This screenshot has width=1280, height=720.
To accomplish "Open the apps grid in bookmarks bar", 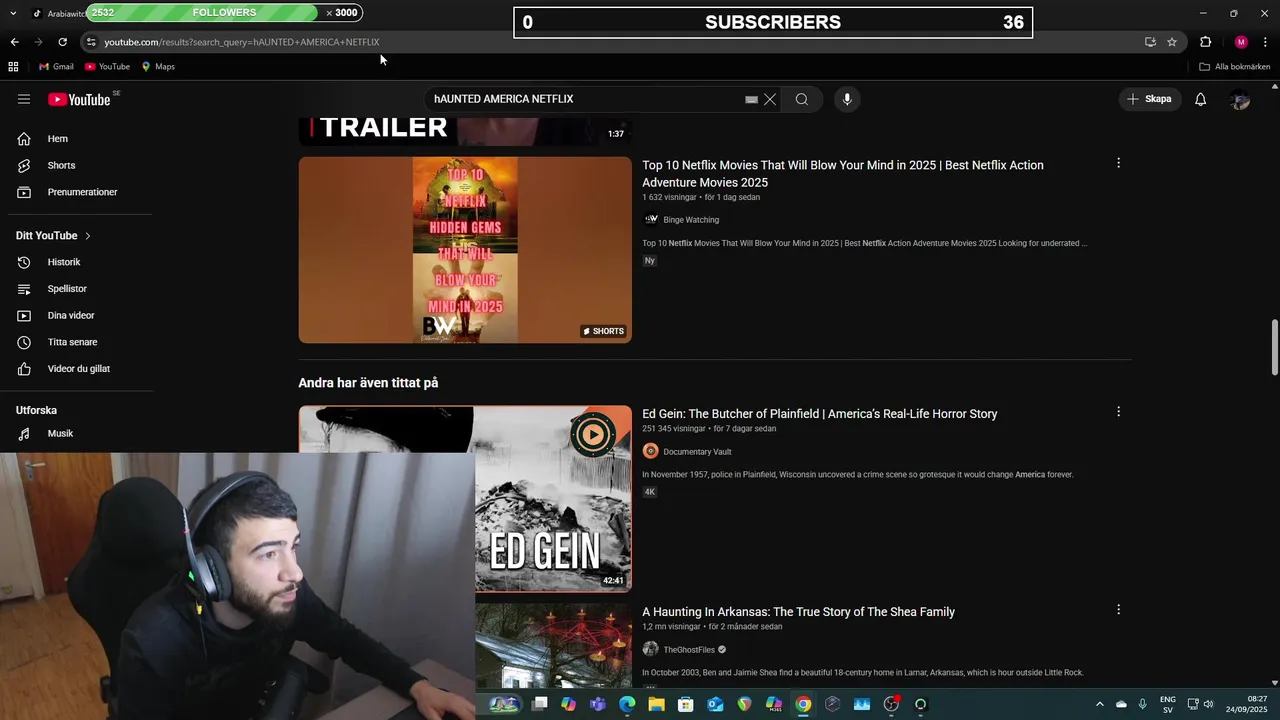I will pos(13,67).
